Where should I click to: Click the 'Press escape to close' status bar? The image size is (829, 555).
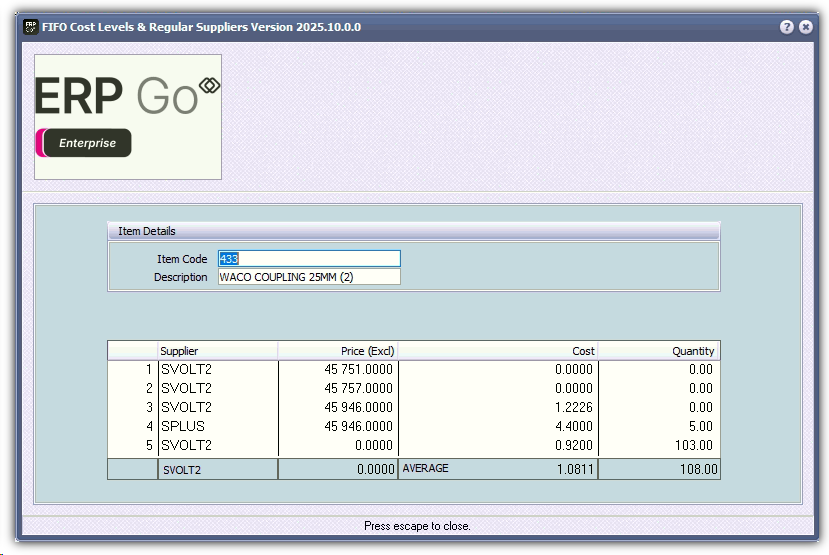pos(417,526)
